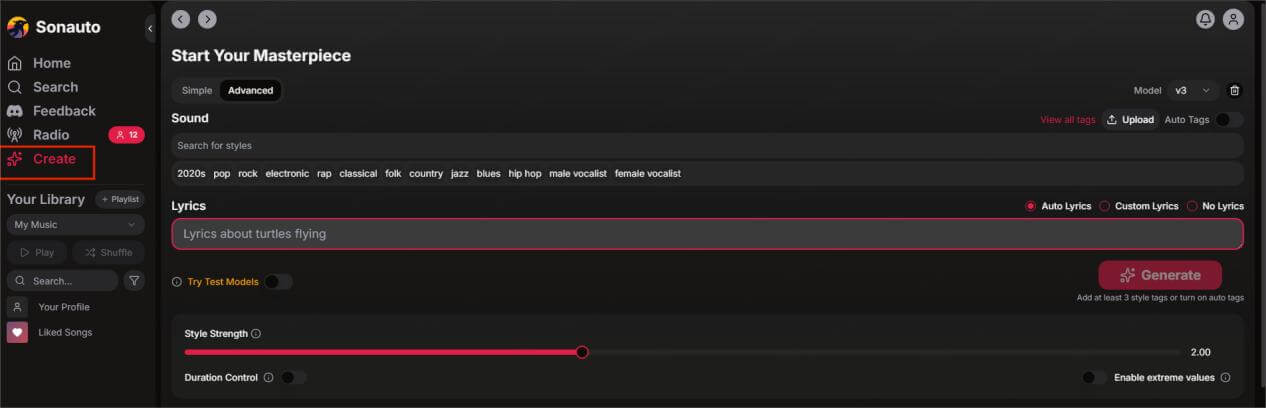Screen dimensions: 1266x408
Task: Open Radio in the sidebar
Action: [x=51, y=135]
